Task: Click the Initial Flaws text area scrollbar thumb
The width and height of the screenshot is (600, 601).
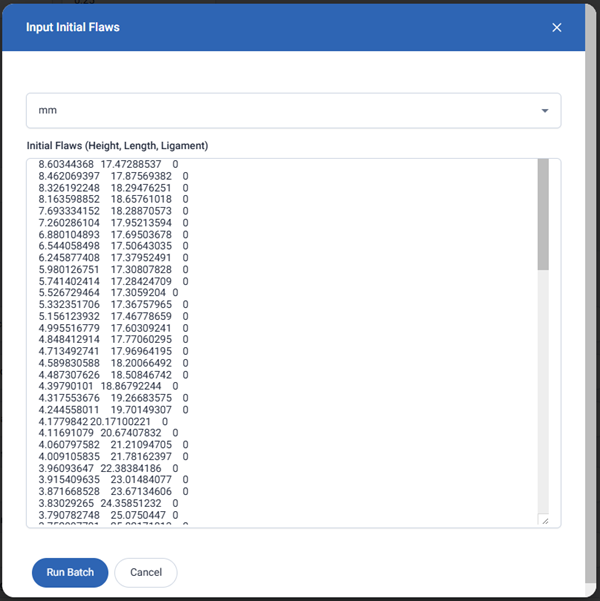Action: 543,214
